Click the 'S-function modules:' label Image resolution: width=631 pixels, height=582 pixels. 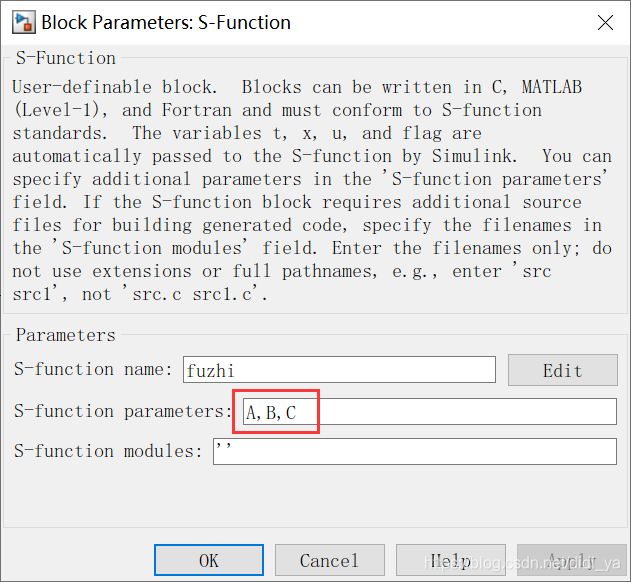[108, 451]
